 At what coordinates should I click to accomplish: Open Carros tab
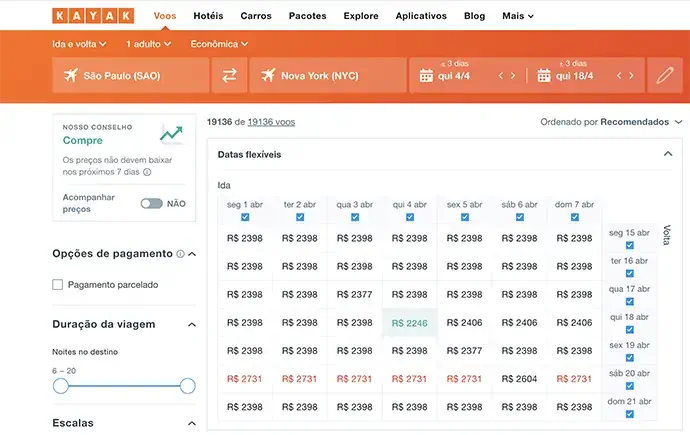256,16
